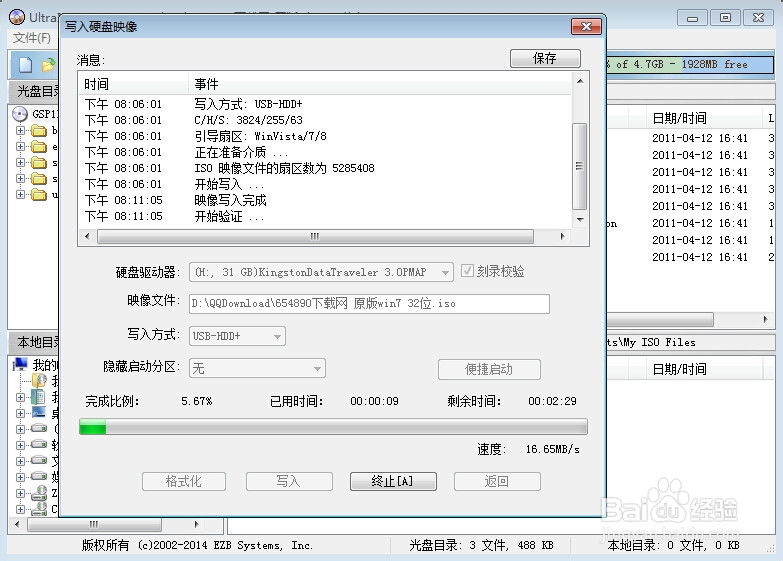Click the disc file list horizontal scrollbar right arrow
Image resolution: width=783 pixels, height=561 pixels.
766,319
